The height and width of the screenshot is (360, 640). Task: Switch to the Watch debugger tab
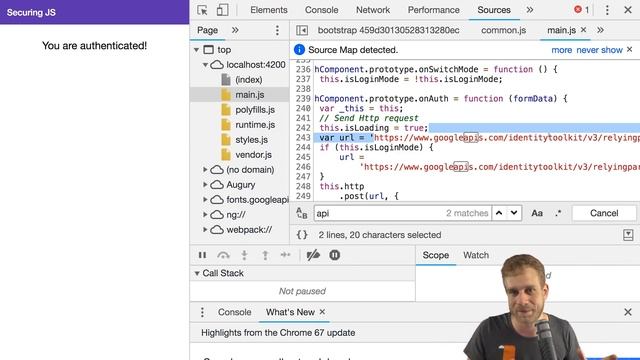coord(476,255)
